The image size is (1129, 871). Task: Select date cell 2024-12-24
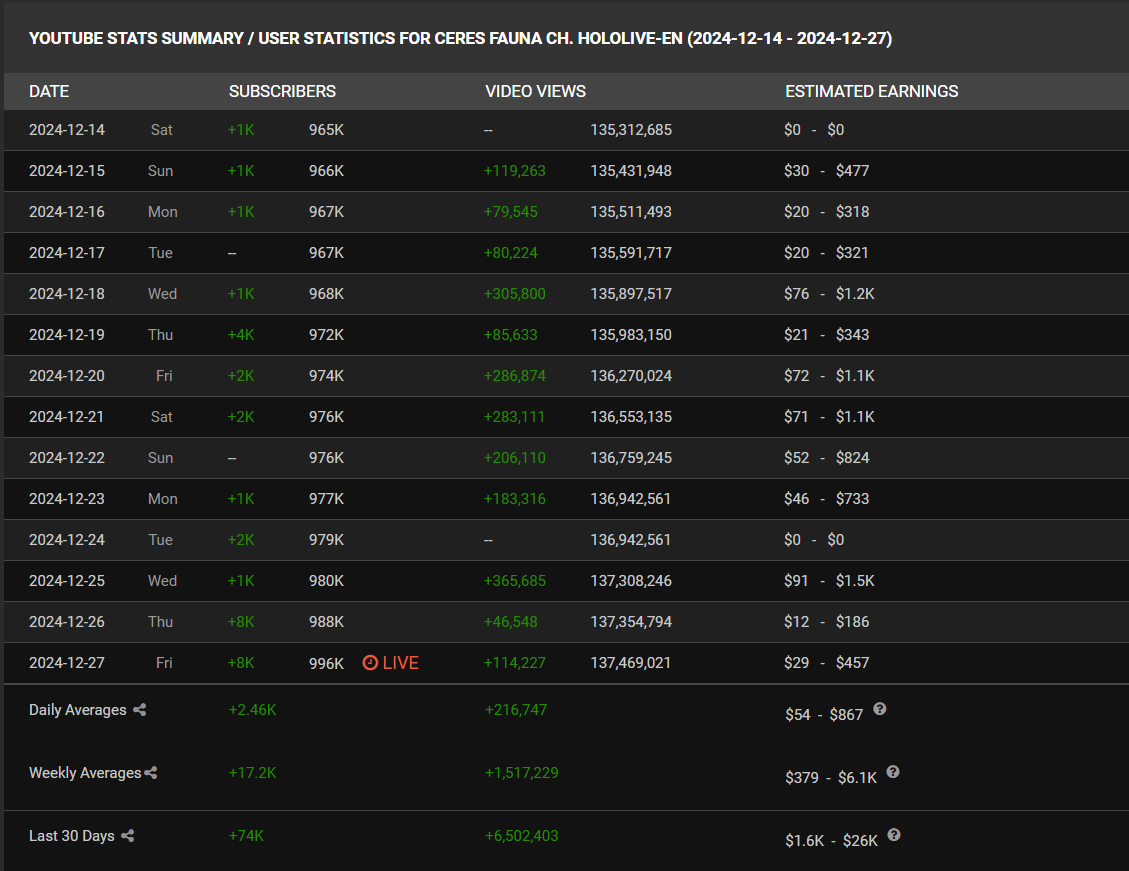tap(66, 540)
